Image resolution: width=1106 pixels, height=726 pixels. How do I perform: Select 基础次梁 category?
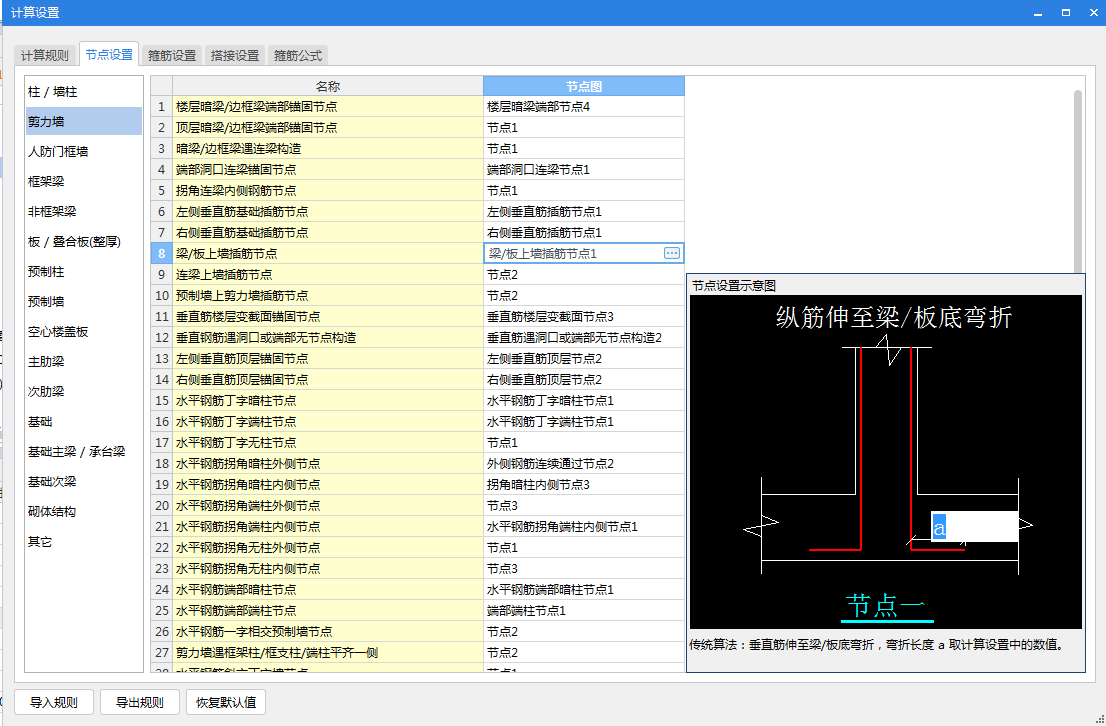[x=83, y=482]
